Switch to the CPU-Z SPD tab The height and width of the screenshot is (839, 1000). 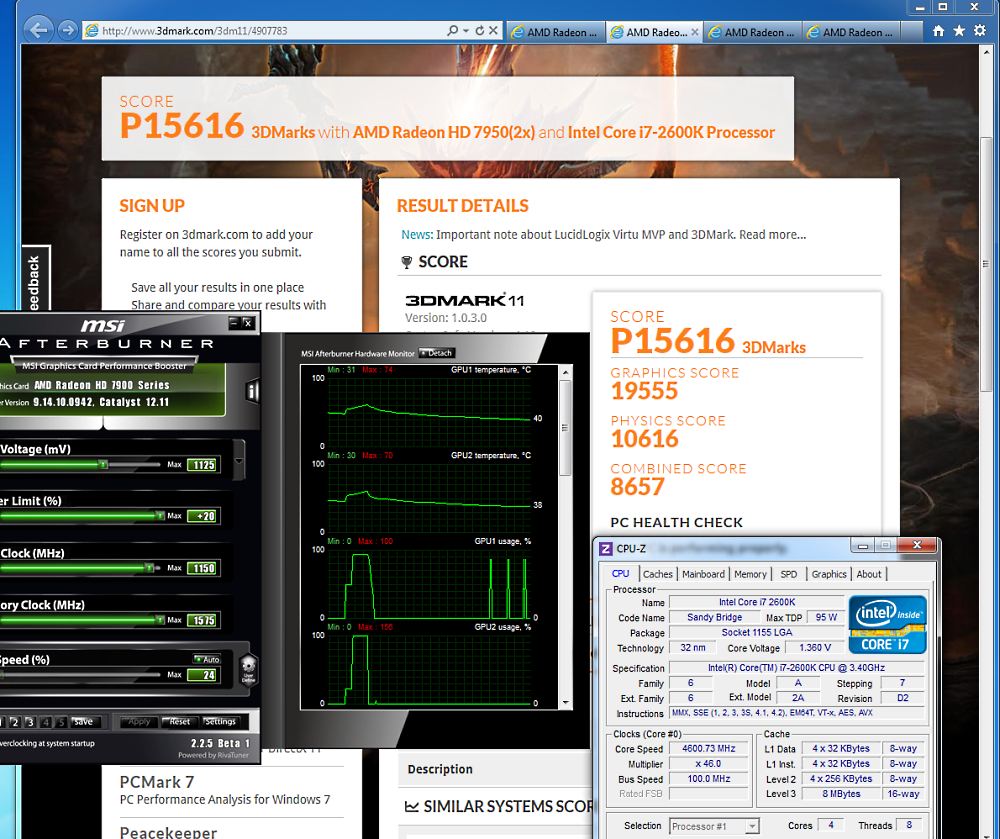(x=789, y=574)
